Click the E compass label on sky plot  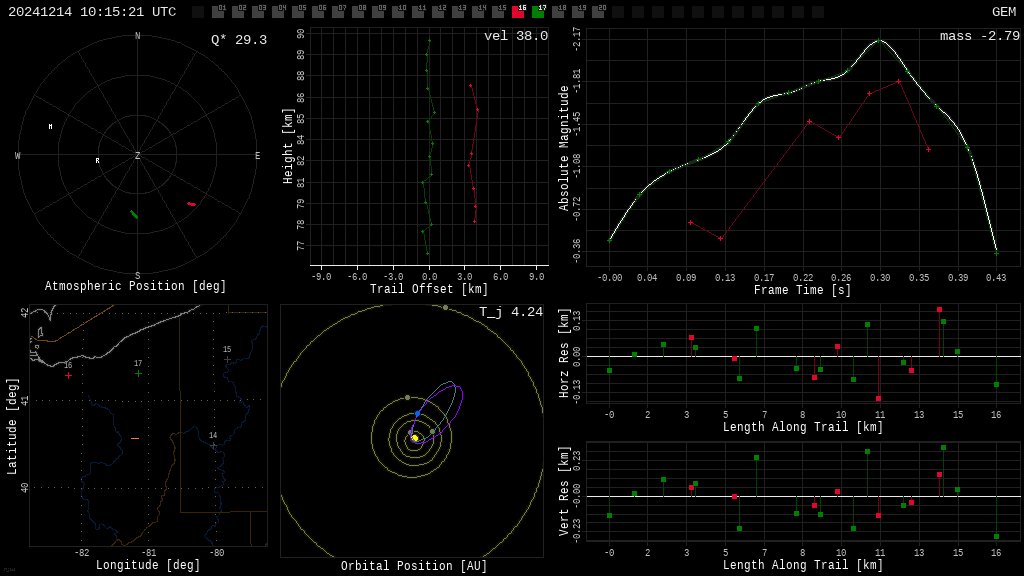[257, 155]
